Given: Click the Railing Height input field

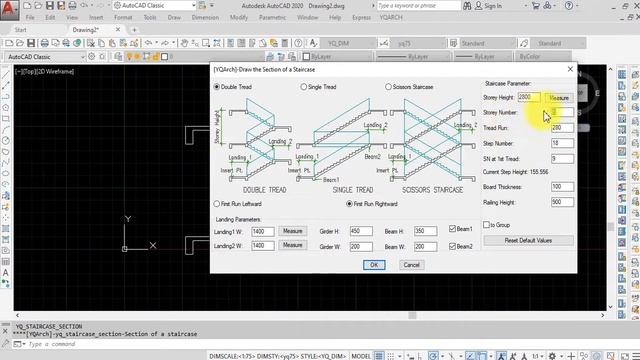Looking at the screenshot, I should [562, 202].
